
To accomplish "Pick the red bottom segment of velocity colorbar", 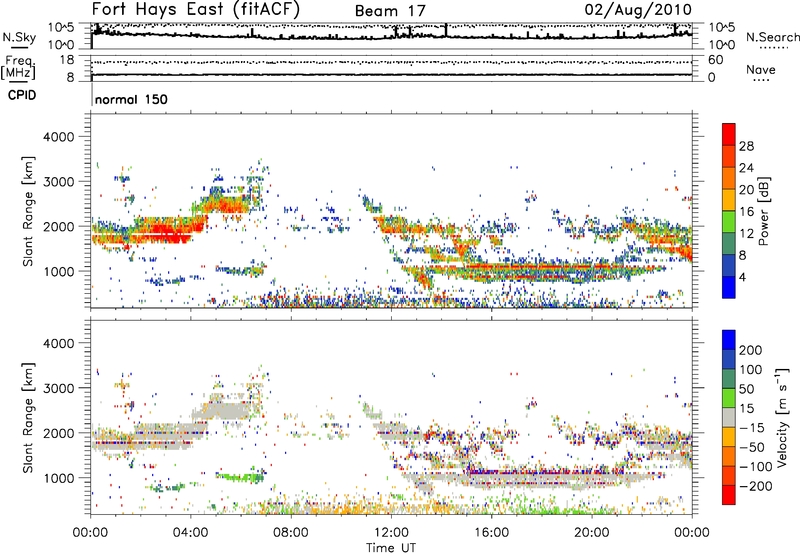I will [x=729, y=495].
